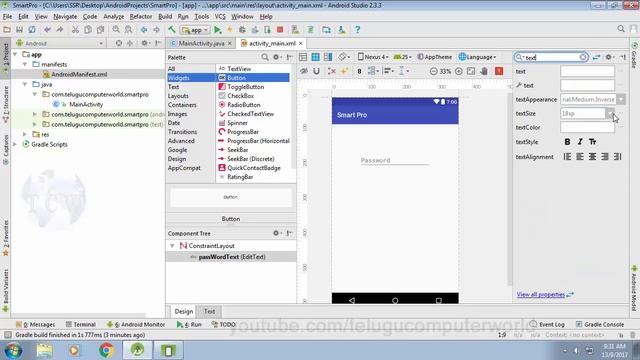Click Infer constraints wand icon

[x=344, y=71]
